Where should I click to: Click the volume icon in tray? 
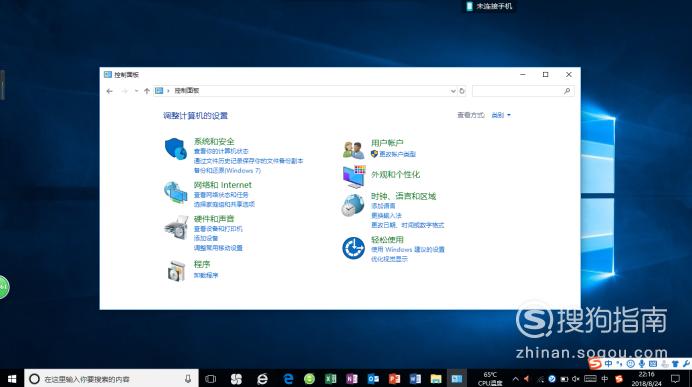[x=575, y=379]
